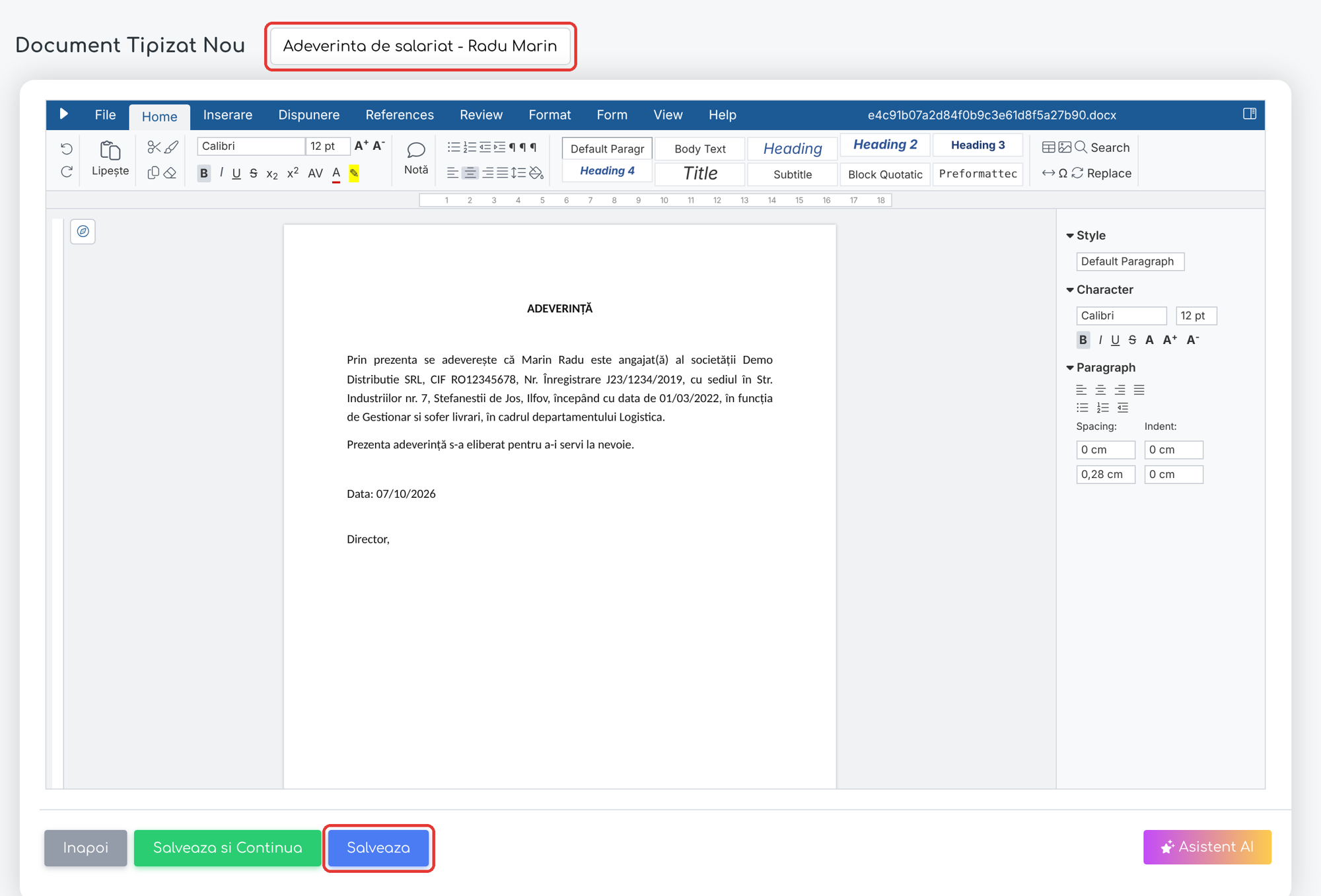Click the Redo arrow icon
The width and height of the screenshot is (1321, 896).
tap(67, 172)
